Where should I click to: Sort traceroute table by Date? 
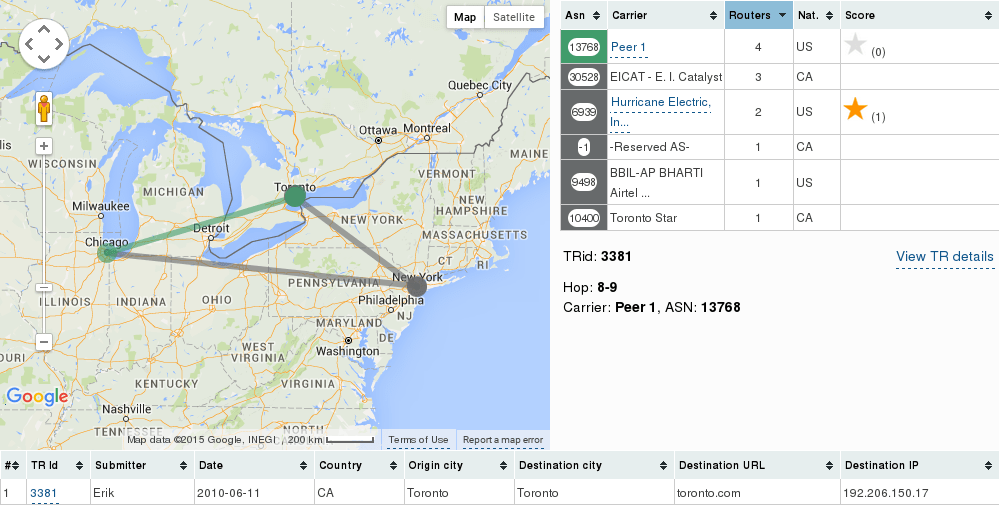tap(254, 466)
